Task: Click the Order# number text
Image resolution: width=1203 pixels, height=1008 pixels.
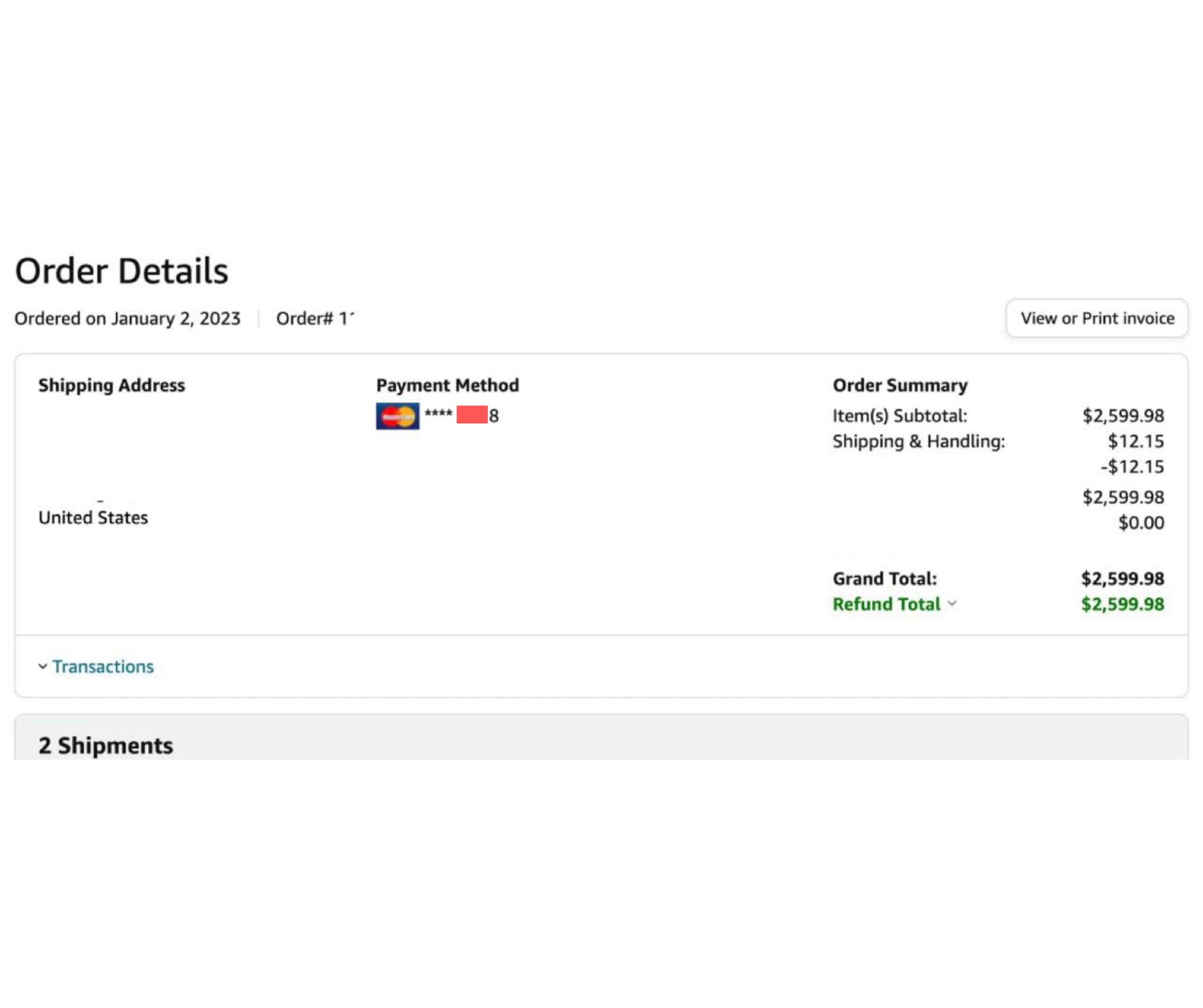Action: pos(315,318)
